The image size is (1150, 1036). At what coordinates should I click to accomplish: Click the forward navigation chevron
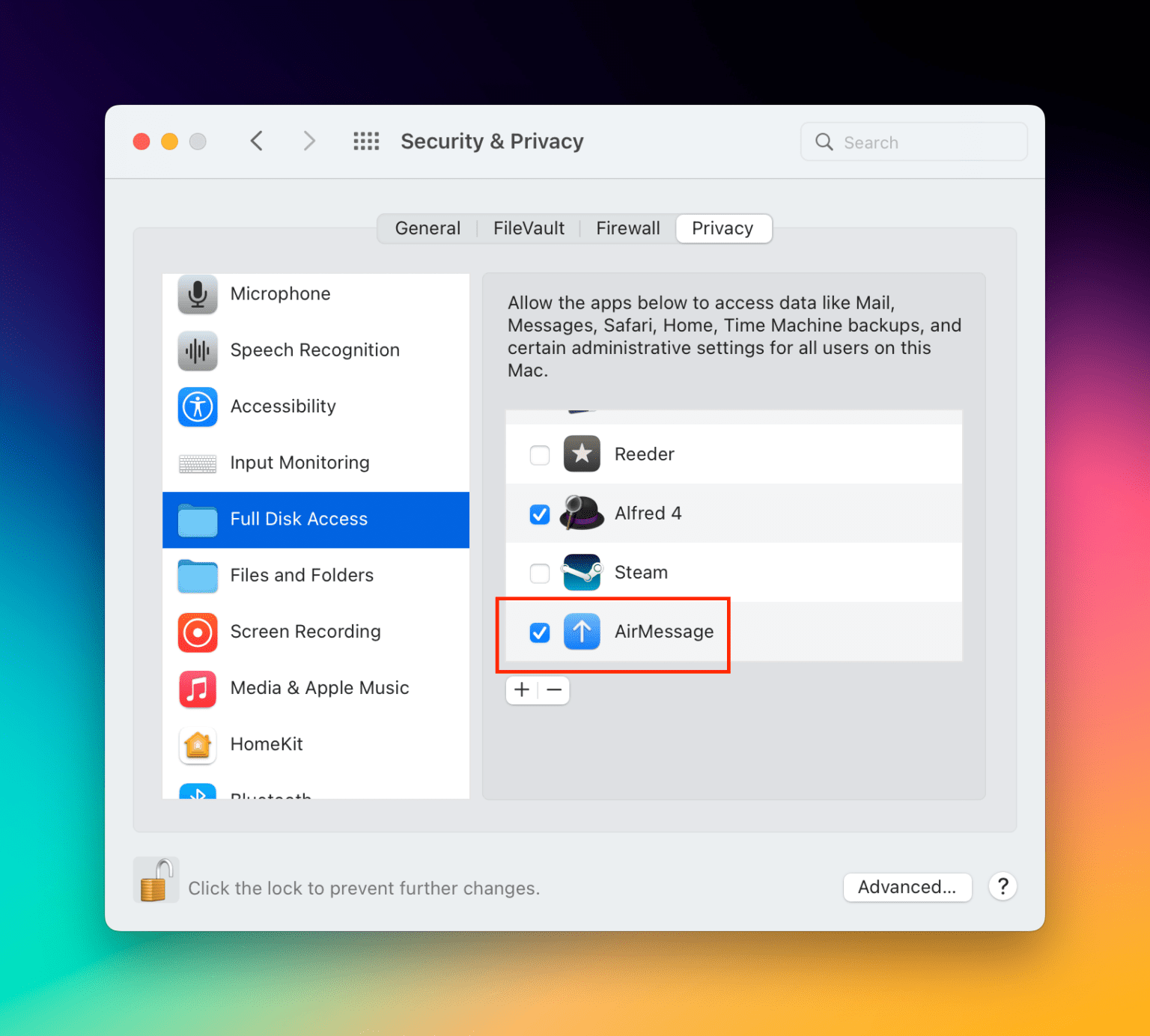309,141
